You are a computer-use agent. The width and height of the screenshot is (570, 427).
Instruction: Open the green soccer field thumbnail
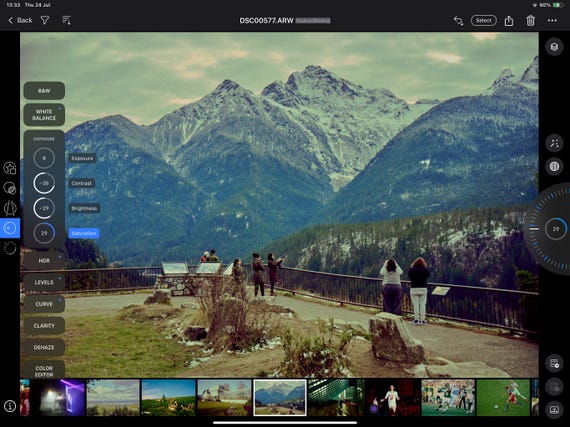click(503, 397)
